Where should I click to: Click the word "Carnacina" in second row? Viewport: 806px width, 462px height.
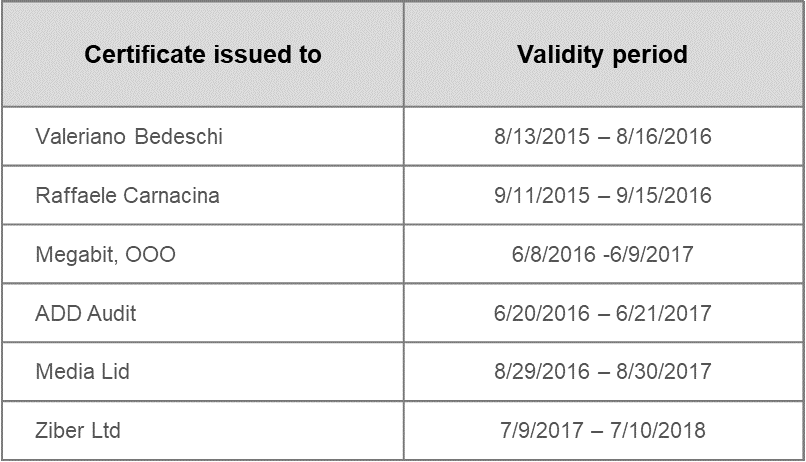click(171, 195)
